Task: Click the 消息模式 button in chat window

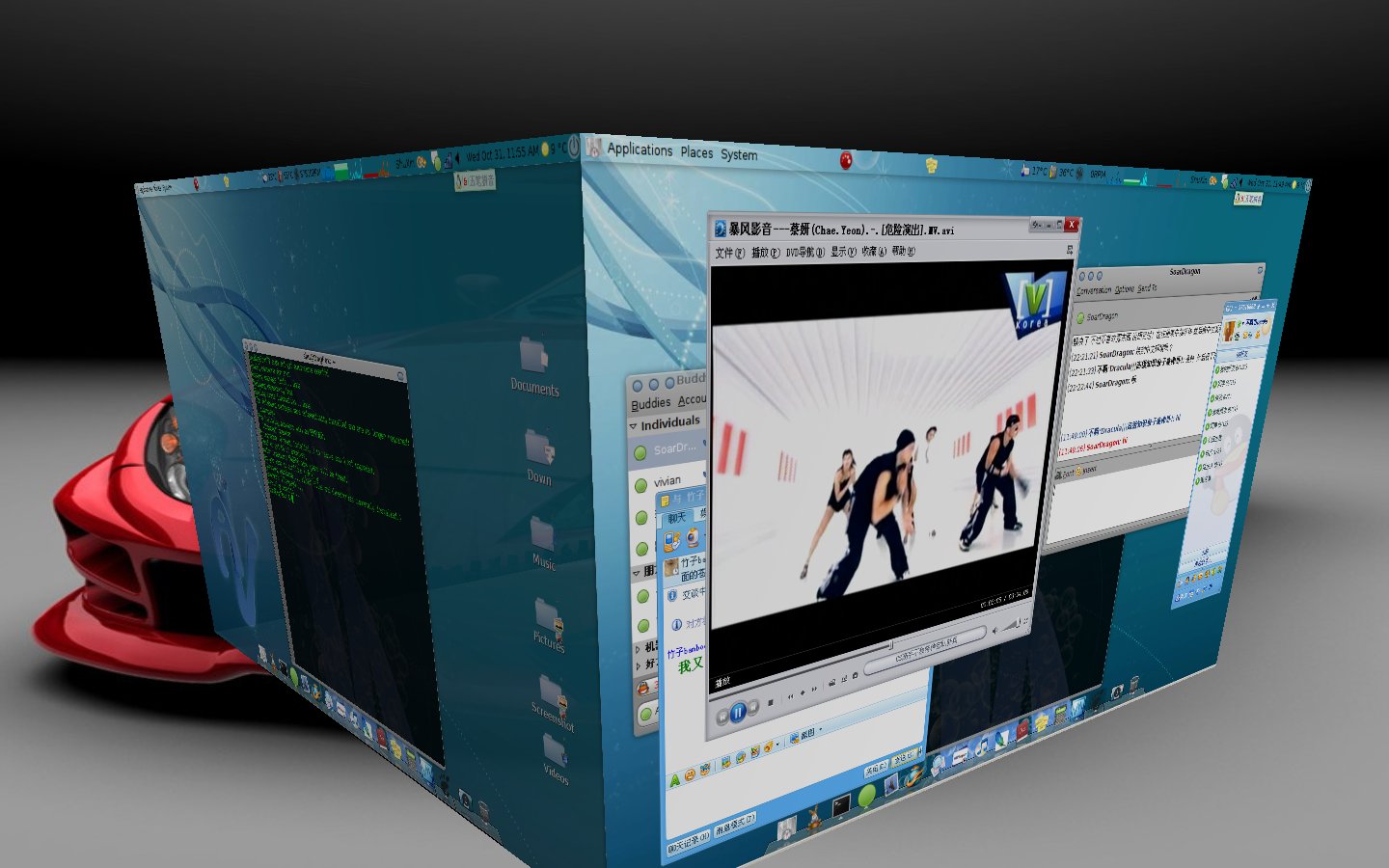Action: (x=735, y=826)
